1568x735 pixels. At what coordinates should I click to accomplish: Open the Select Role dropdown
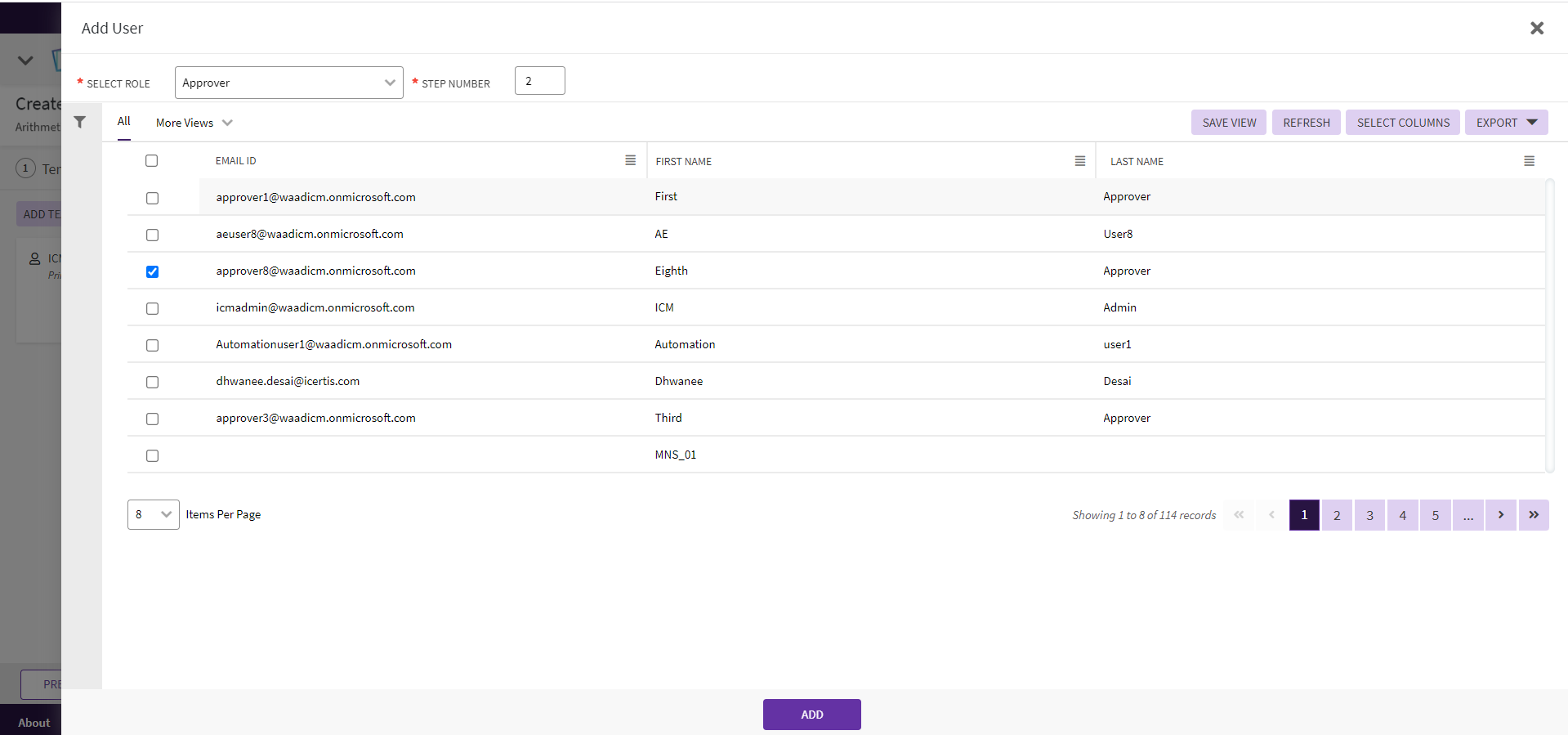tap(288, 83)
